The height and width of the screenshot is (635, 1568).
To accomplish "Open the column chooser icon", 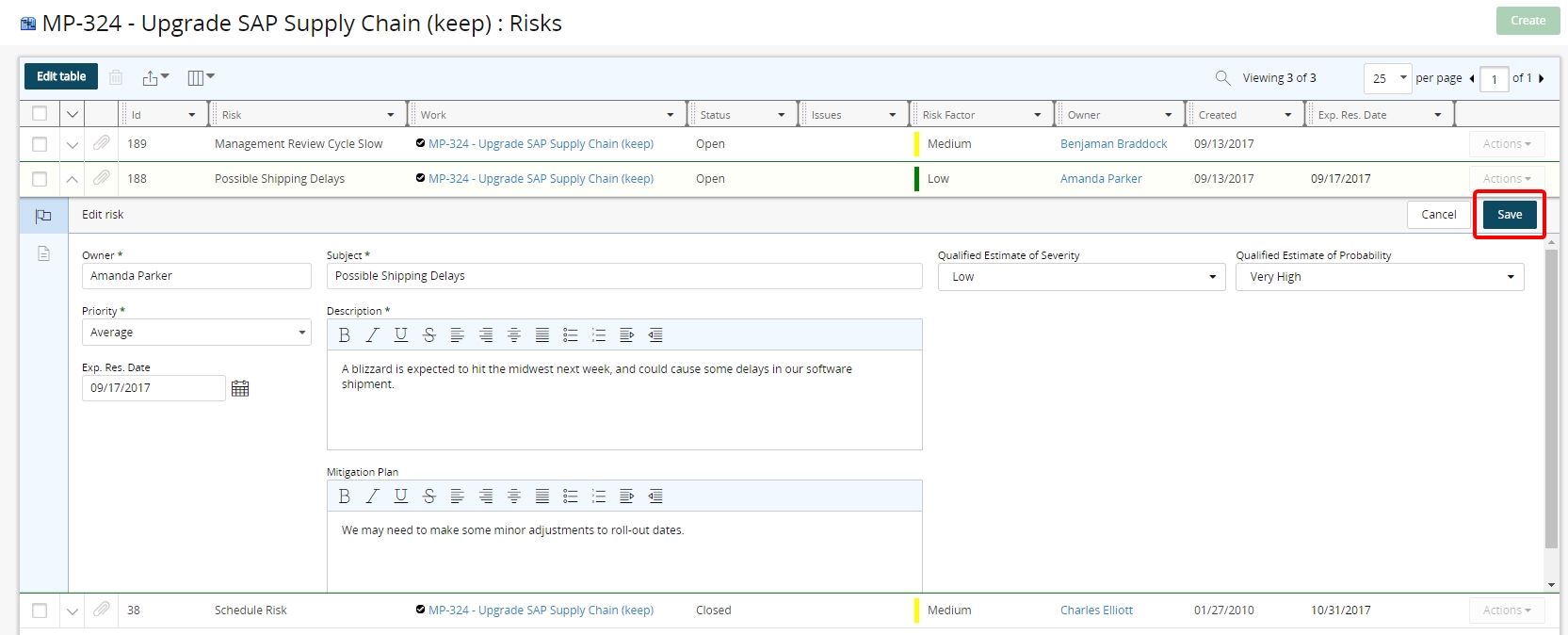I will (x=198, y=77).
